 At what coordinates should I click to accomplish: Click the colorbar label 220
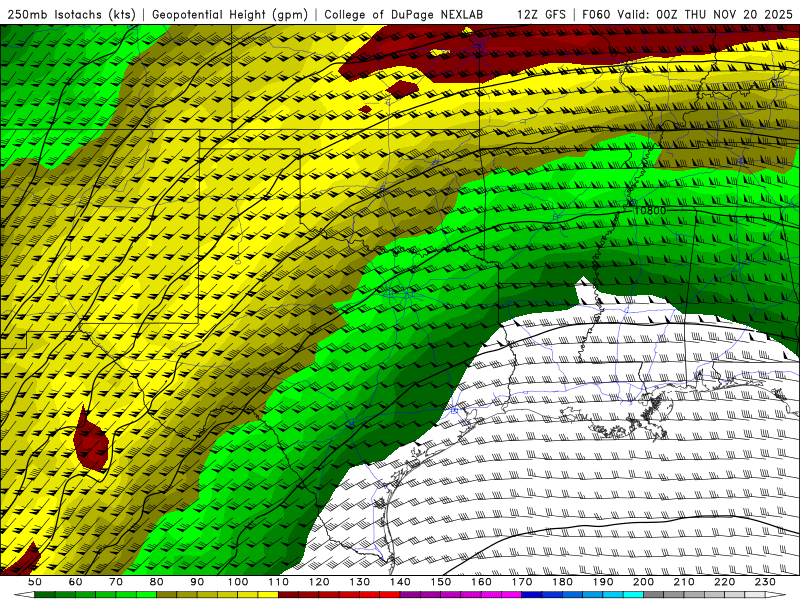coord(724,582)
